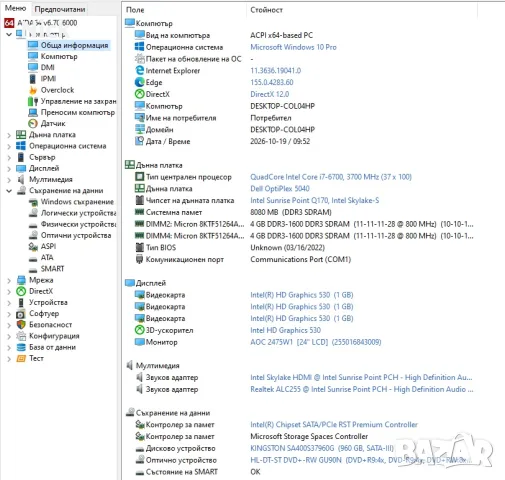
Task: Click the Управление на захранването battery icon
Action: pos(33,101)
